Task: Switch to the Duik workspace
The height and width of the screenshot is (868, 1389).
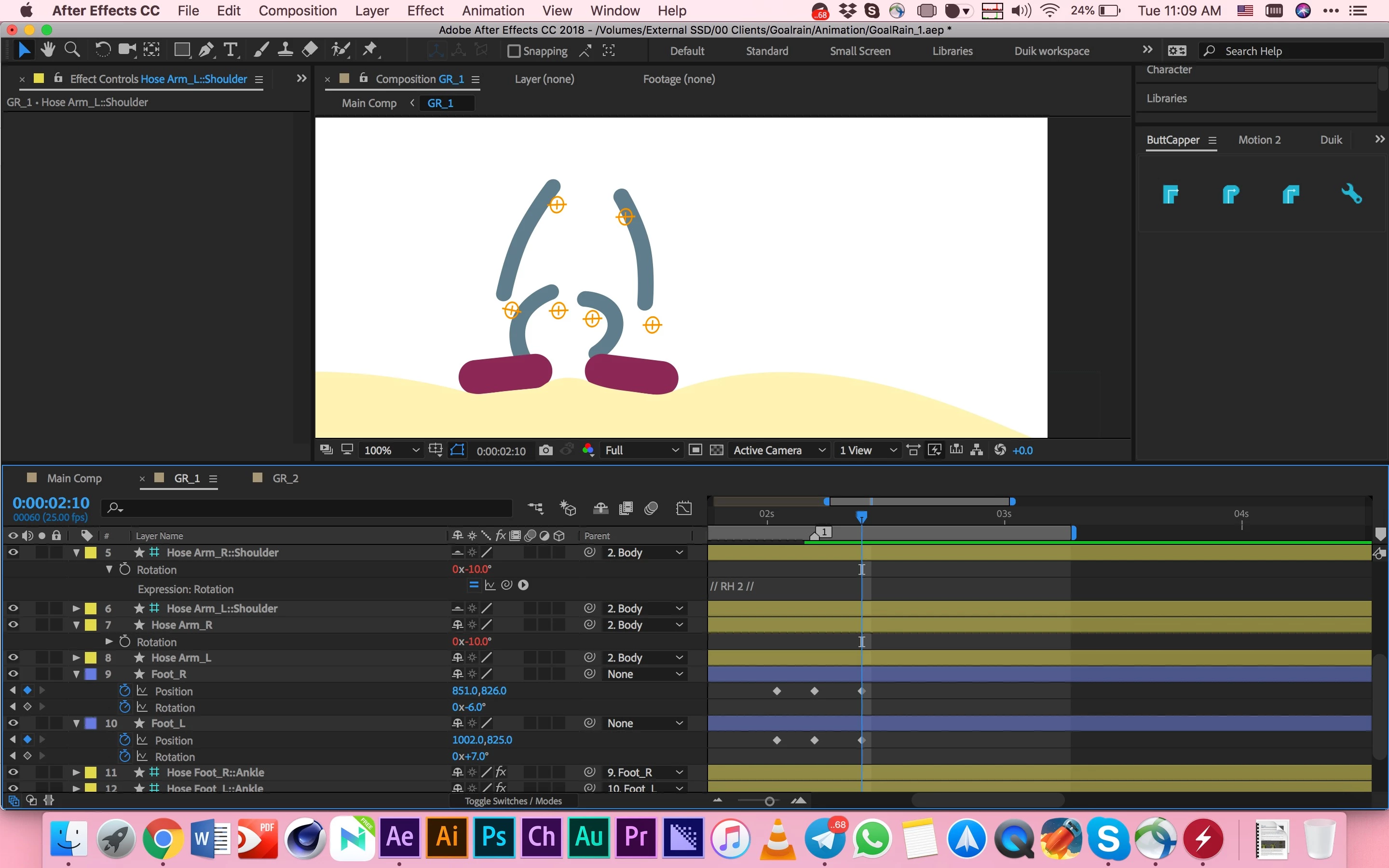Action: click(1051, 51)
